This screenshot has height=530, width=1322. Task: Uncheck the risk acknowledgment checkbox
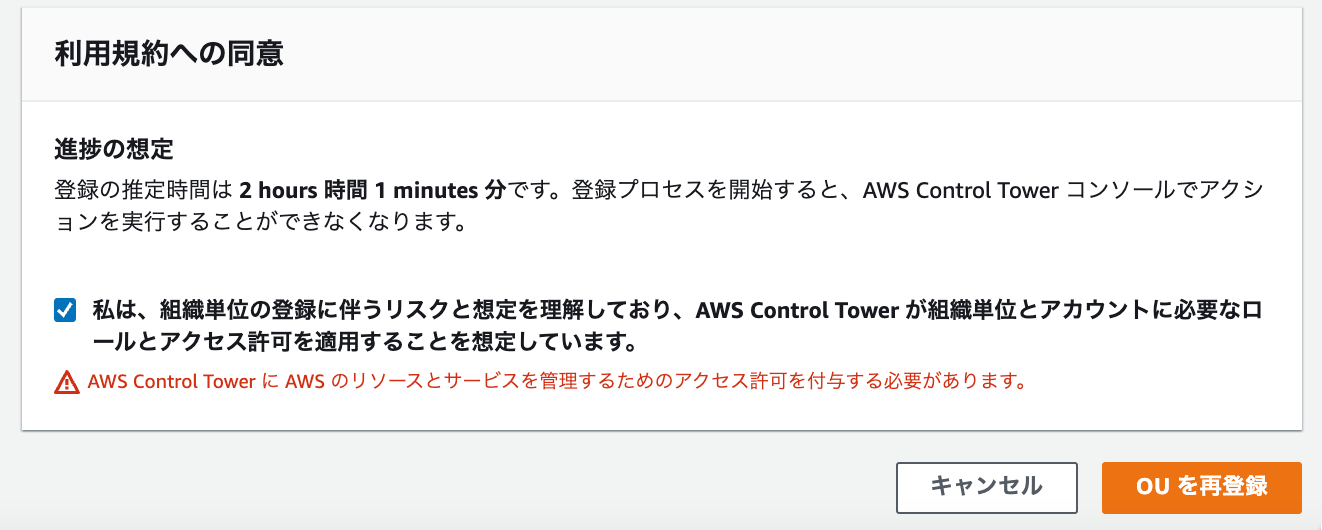point(65,310)
